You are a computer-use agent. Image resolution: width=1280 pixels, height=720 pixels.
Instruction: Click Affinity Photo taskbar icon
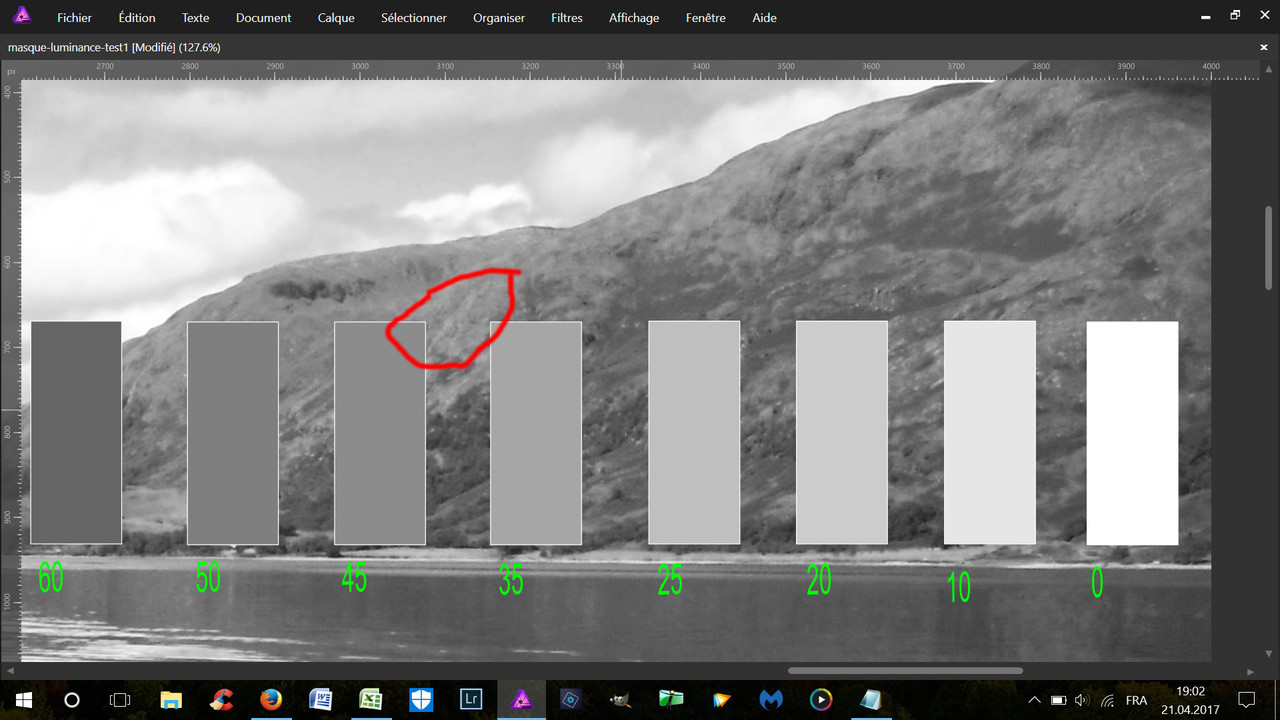[521, 700]
